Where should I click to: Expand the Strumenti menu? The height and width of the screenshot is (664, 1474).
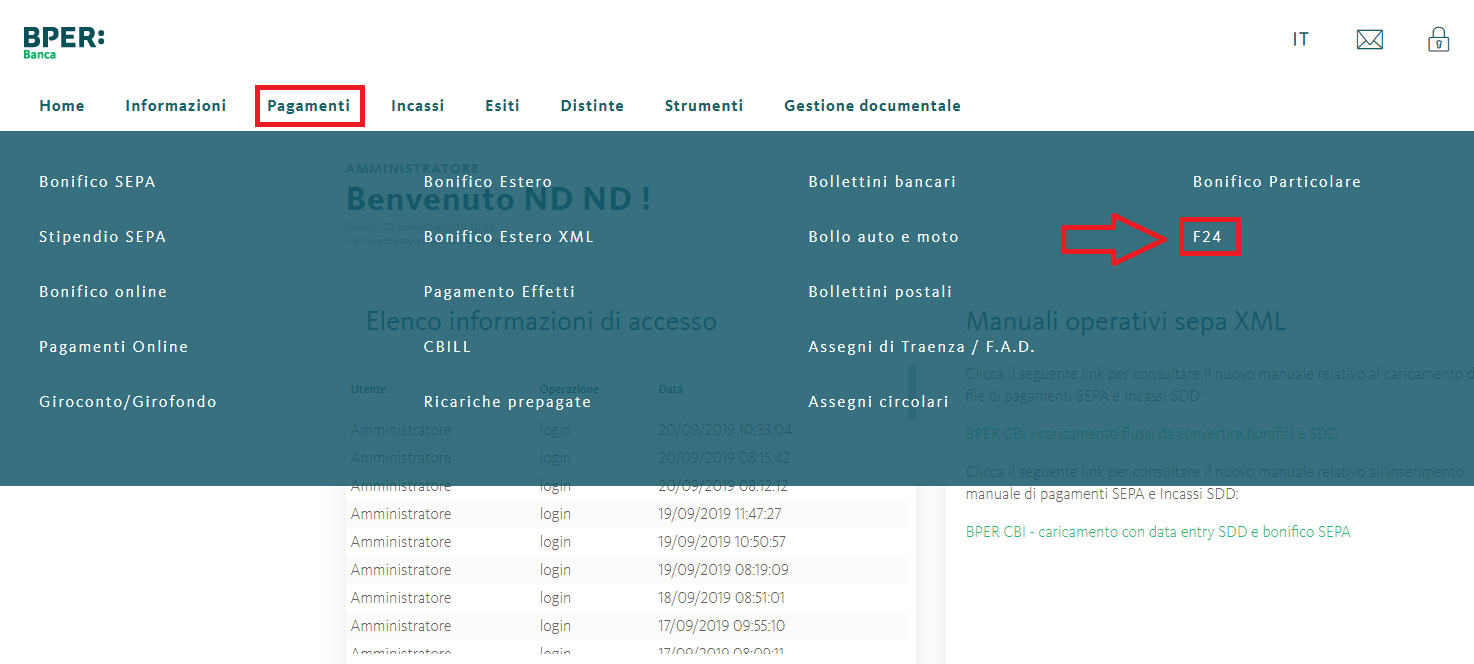coord(704,106)
